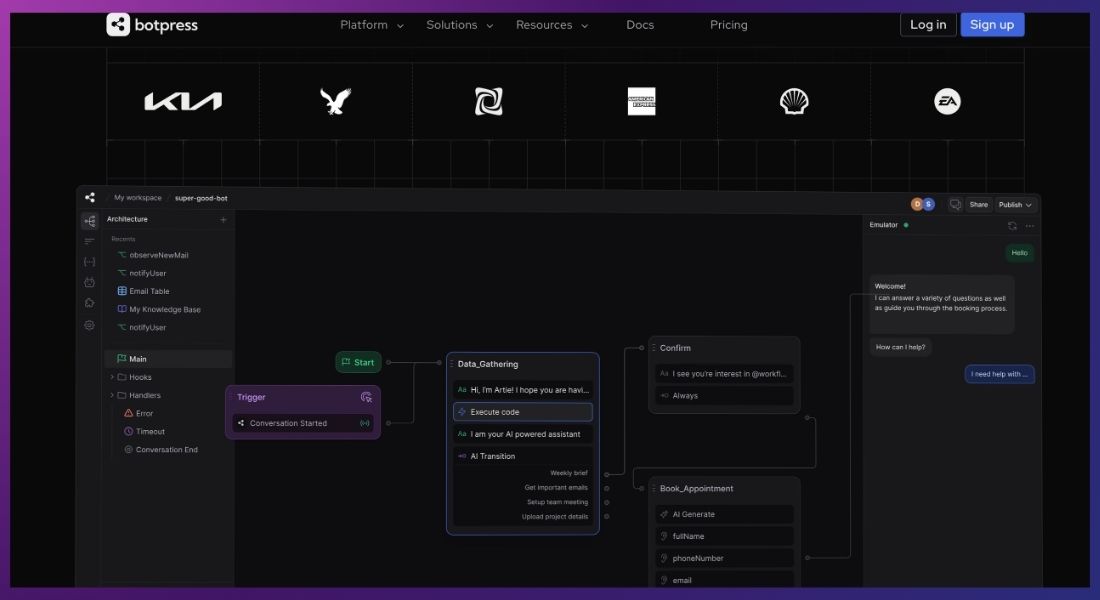Click the Conversation Started signal icon
This screenshot has height=600, width=1100.
(365, 423)
